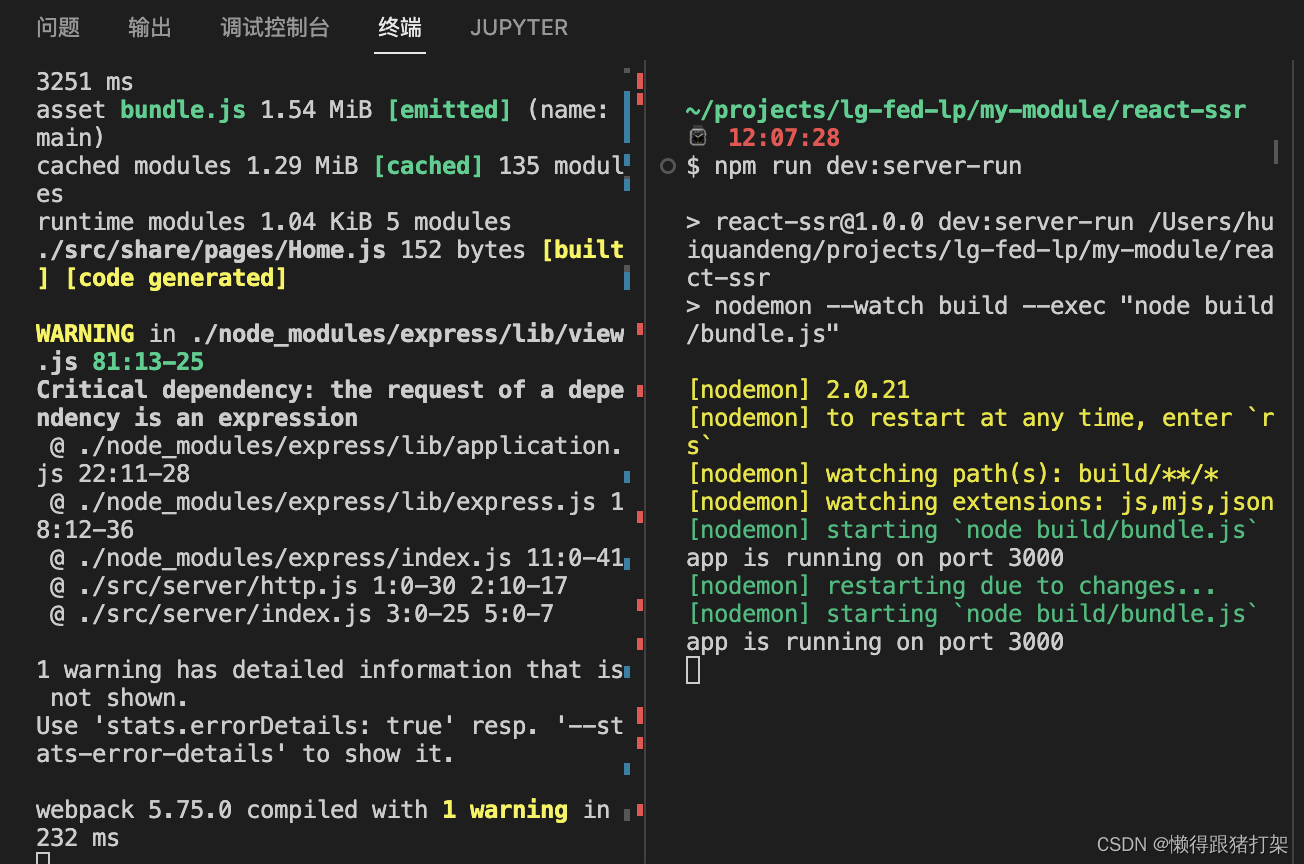Screen dimensions: 1304x864
Task: Click the "[emitted]" status text
Action: pos(449,110)
